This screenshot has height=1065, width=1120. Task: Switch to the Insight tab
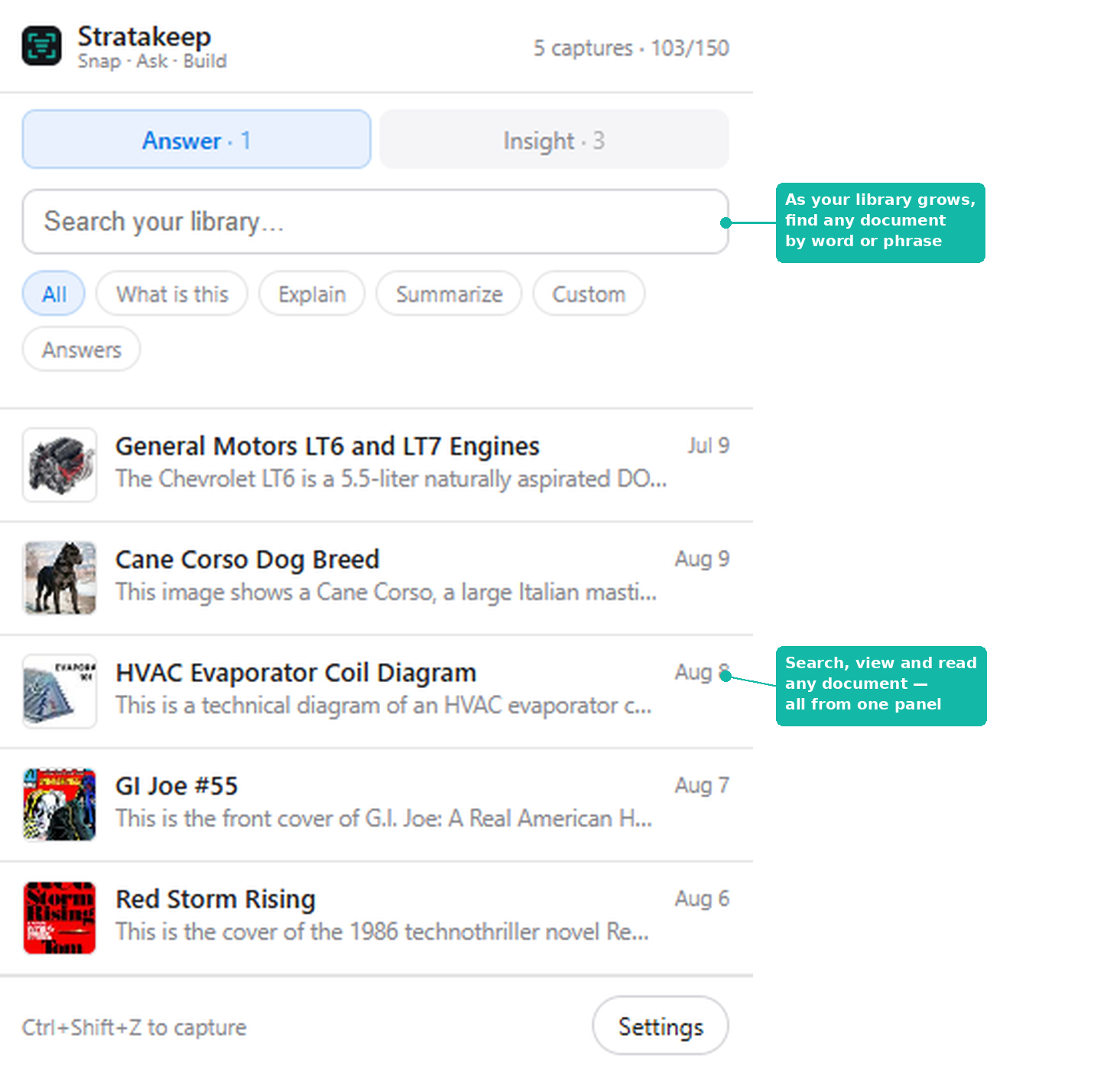[x=554, y=139]
